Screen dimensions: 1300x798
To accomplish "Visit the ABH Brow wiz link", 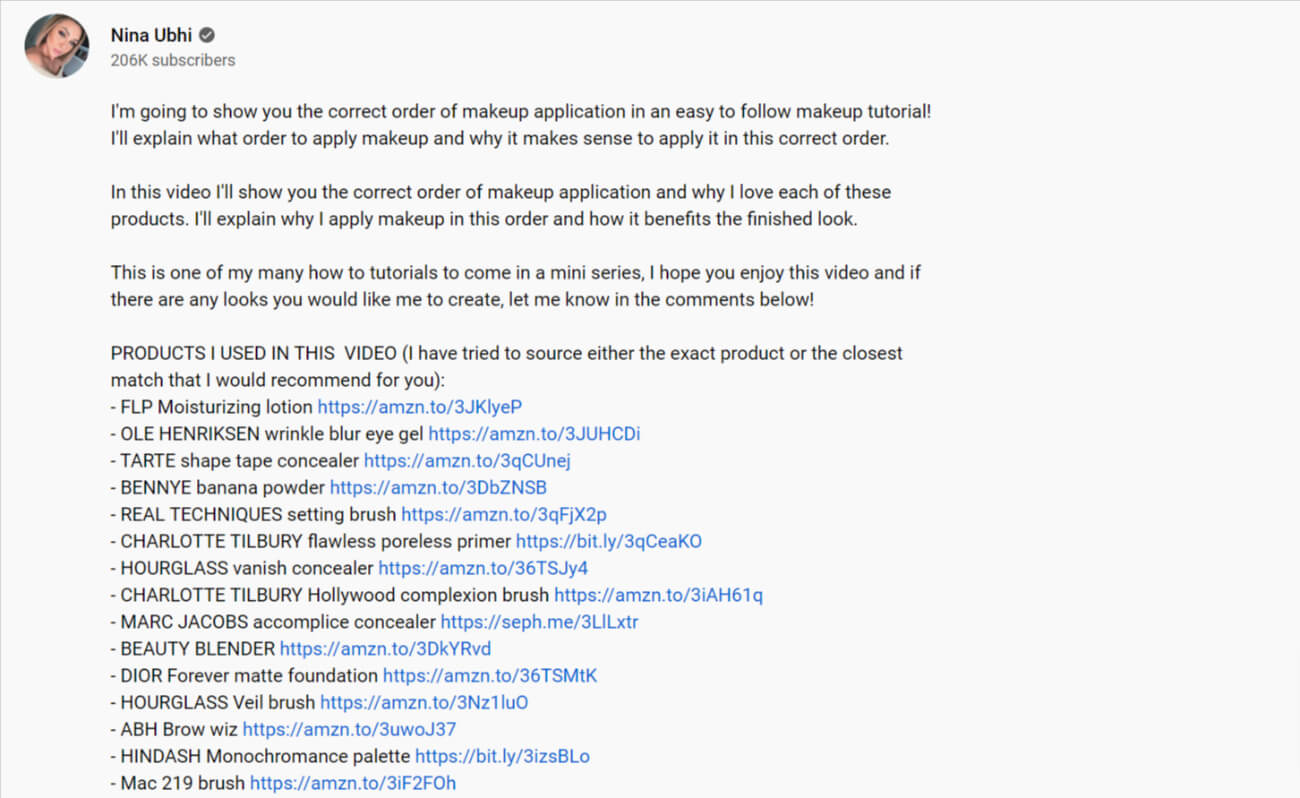I will [349, 731].
